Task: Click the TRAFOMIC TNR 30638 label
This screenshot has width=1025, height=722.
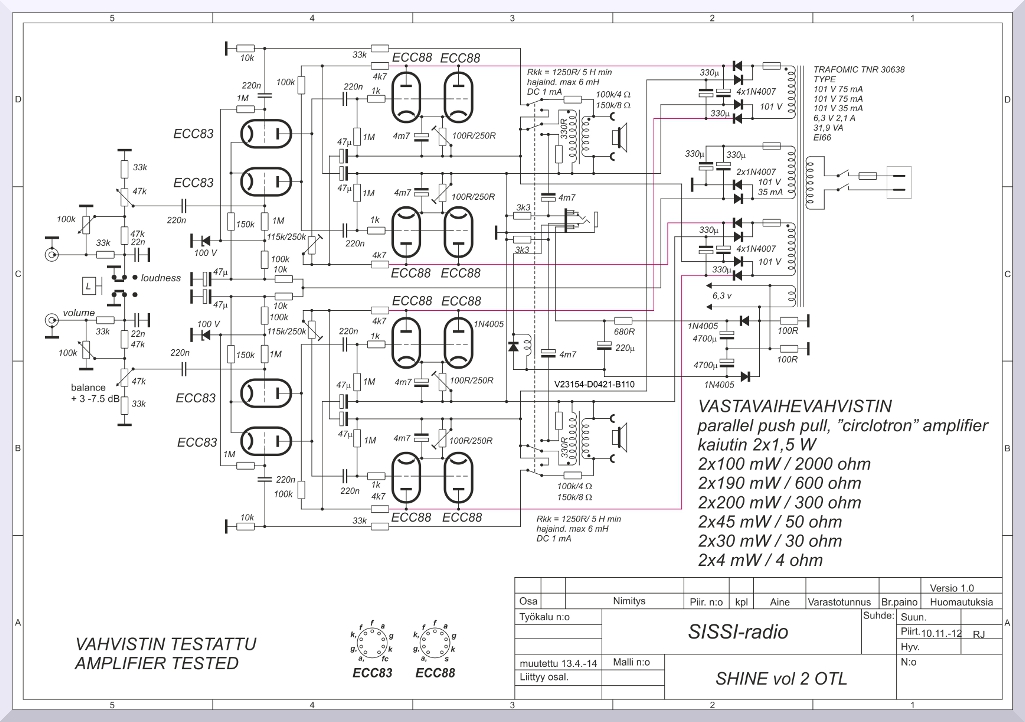Action: 858,70
